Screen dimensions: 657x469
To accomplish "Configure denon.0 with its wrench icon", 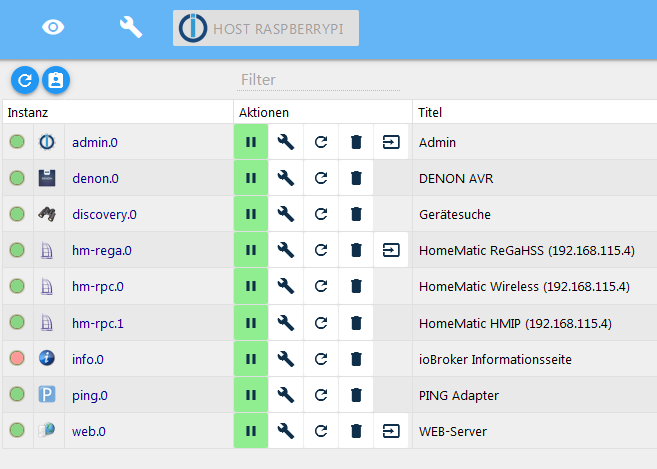I will point(286,178).
